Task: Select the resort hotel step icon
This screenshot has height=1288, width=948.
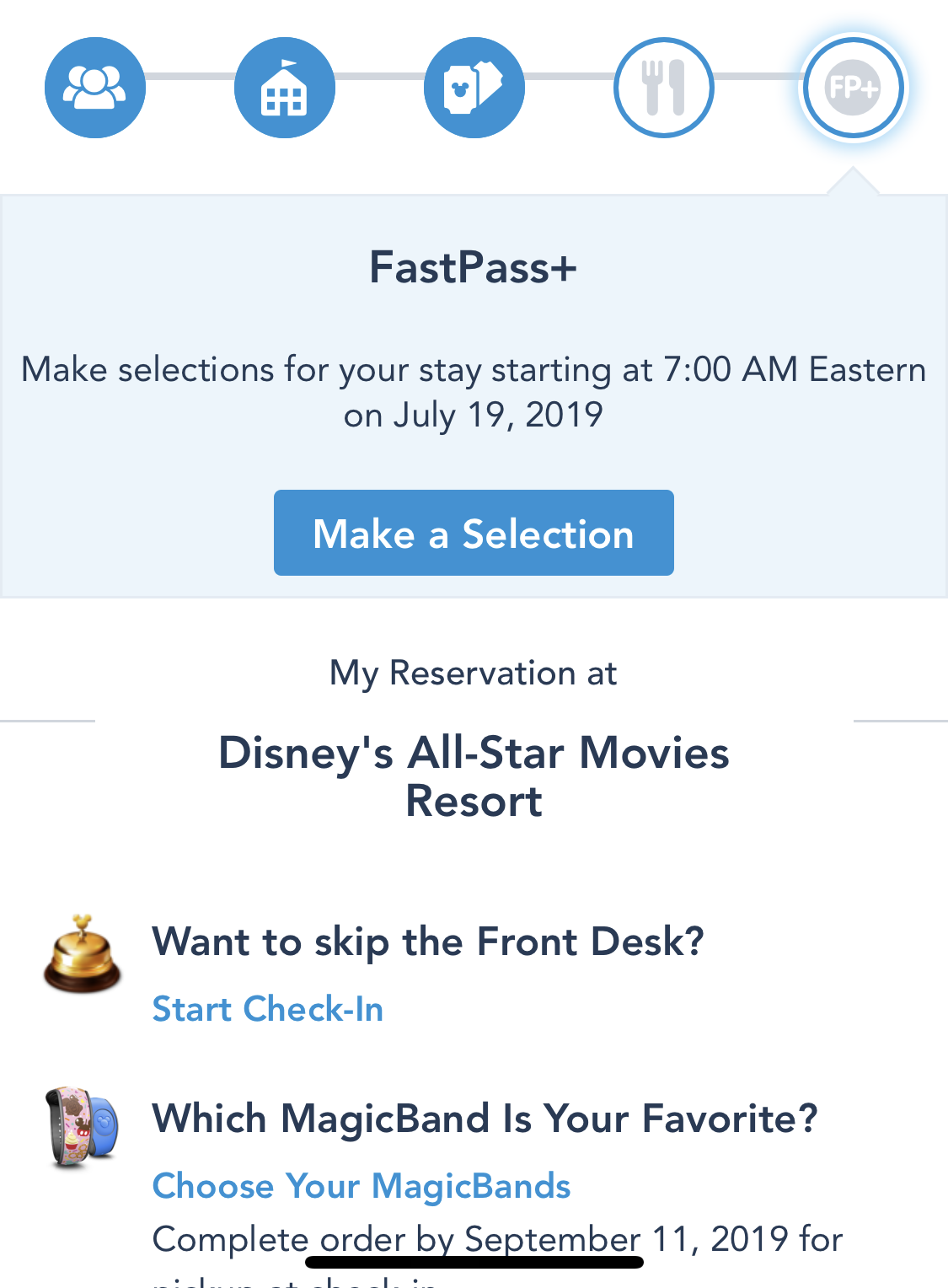Action: (285, 88)
